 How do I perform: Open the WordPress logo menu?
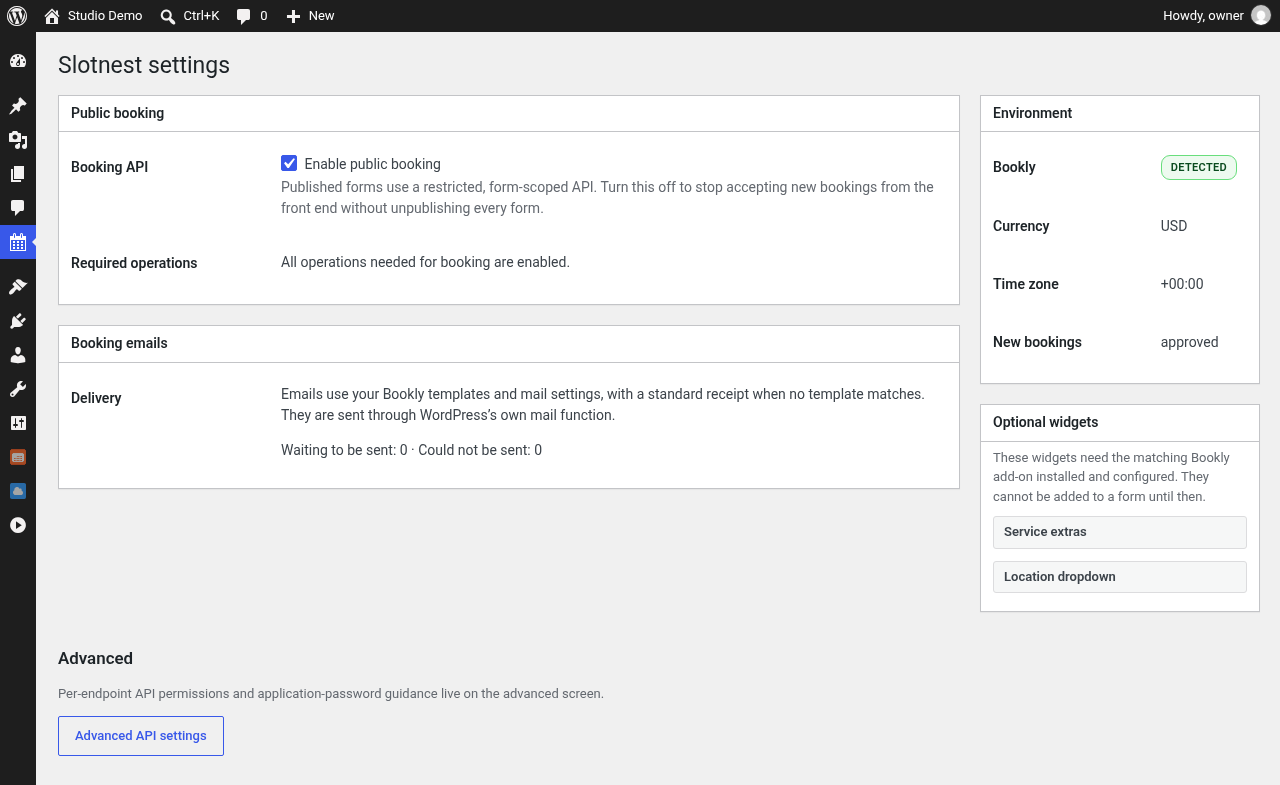coord(17,16)
